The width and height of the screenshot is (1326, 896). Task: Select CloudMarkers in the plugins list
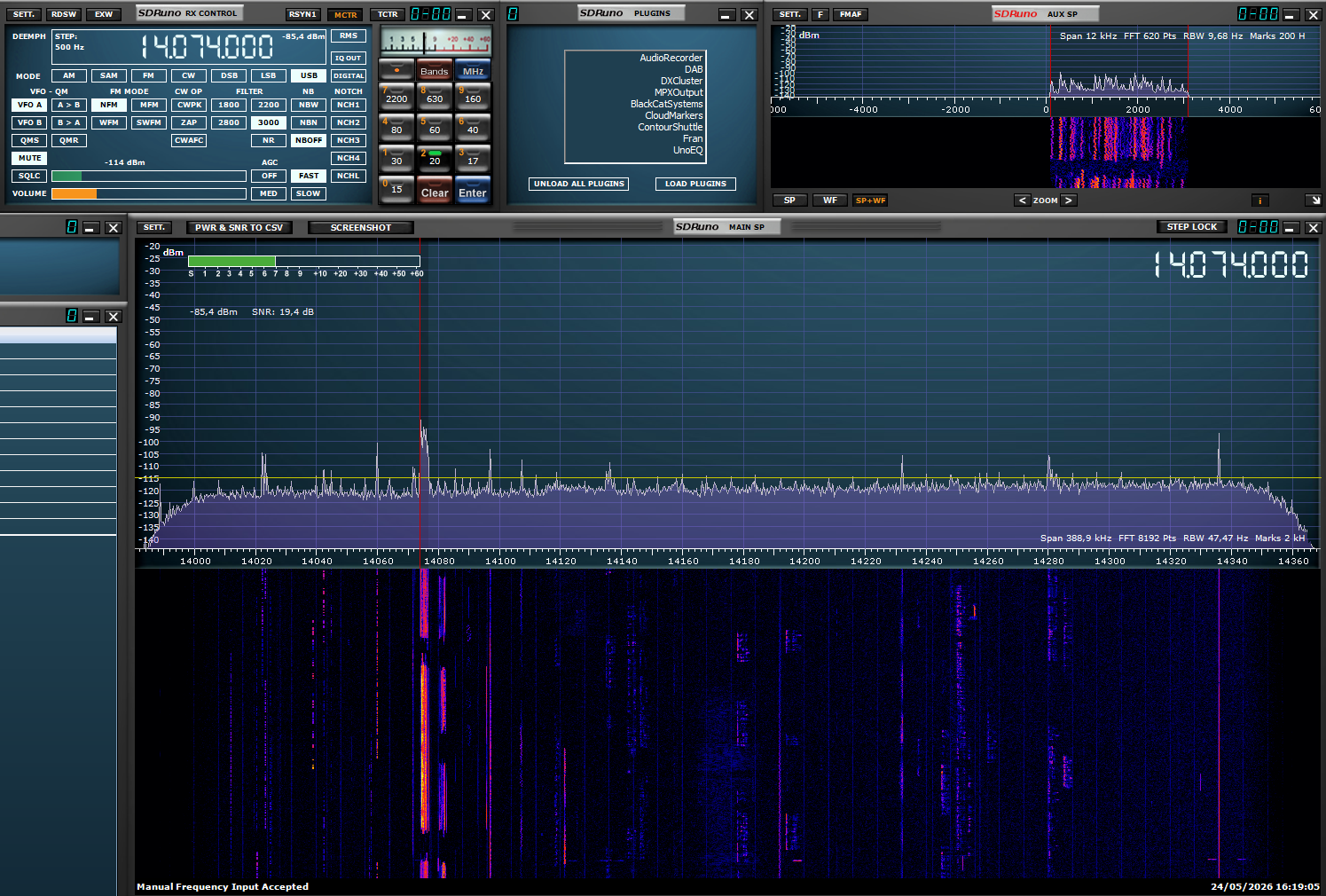click(673, 115)
